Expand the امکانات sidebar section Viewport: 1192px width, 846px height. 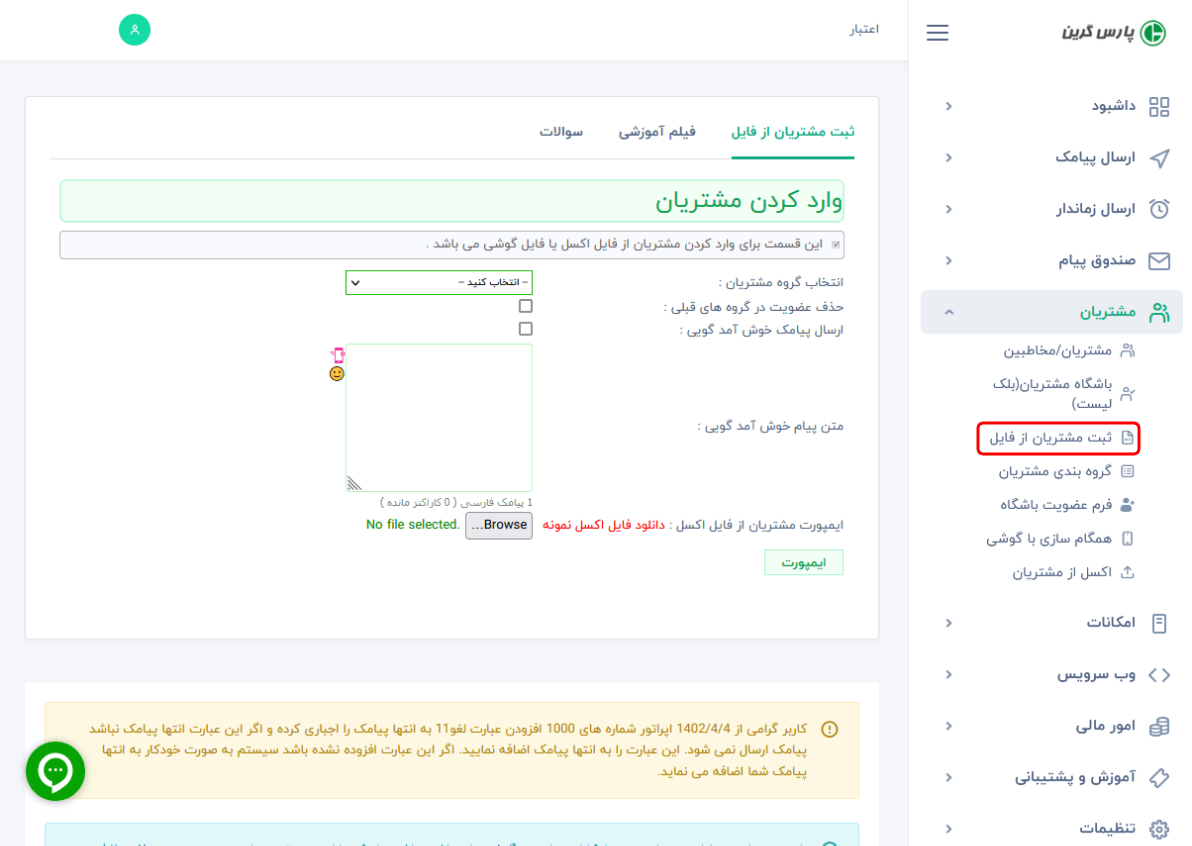[x=948, y=622]
